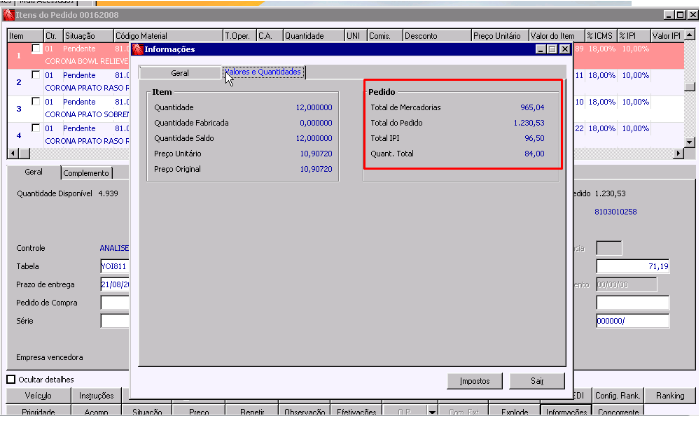Click the Situação button at bottom
Screen dimensions: 699x421
point(147,412)
